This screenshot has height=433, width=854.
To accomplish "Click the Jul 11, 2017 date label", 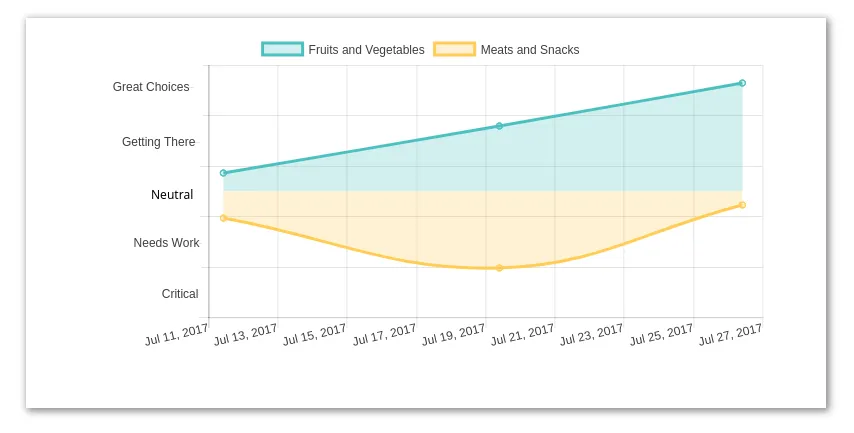I will point(177,334).
